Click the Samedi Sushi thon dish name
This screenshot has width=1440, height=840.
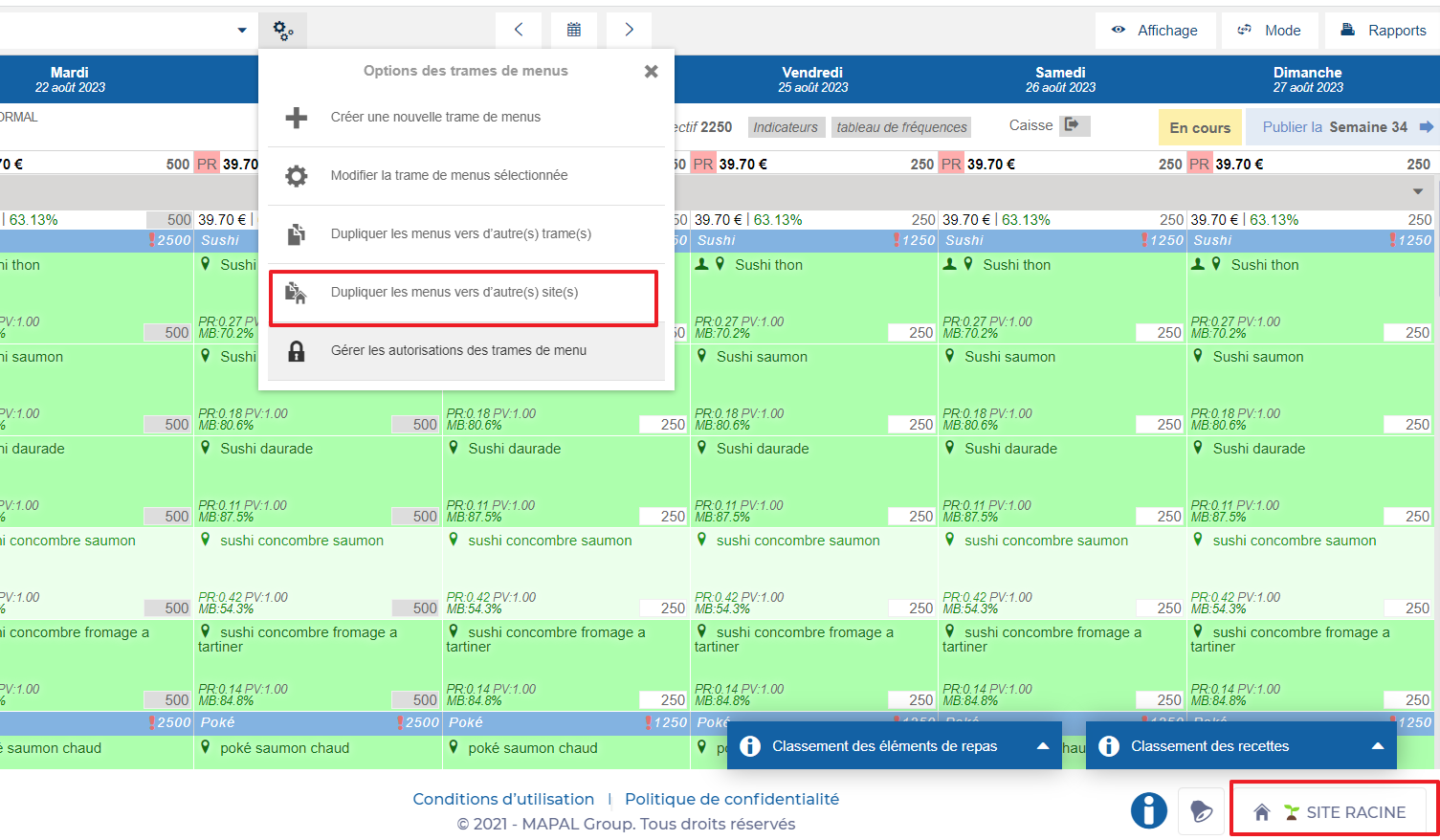tap(1016, 265)
